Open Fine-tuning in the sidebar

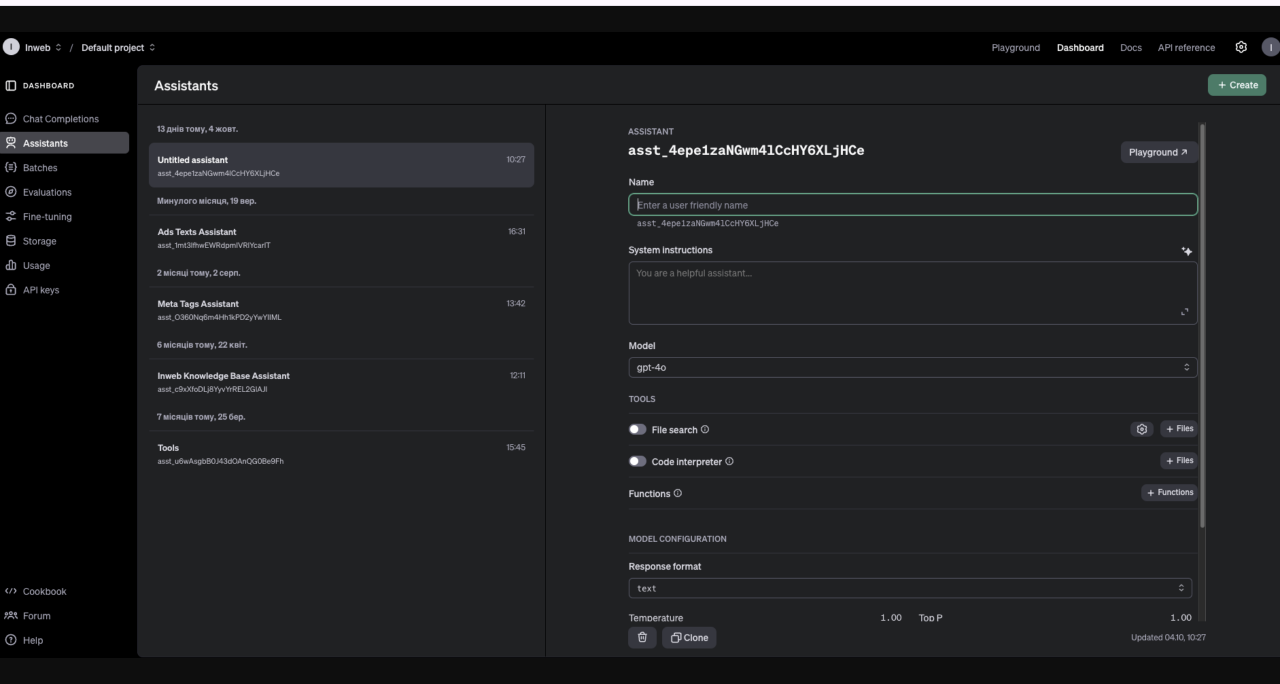(x=47, y=217)
